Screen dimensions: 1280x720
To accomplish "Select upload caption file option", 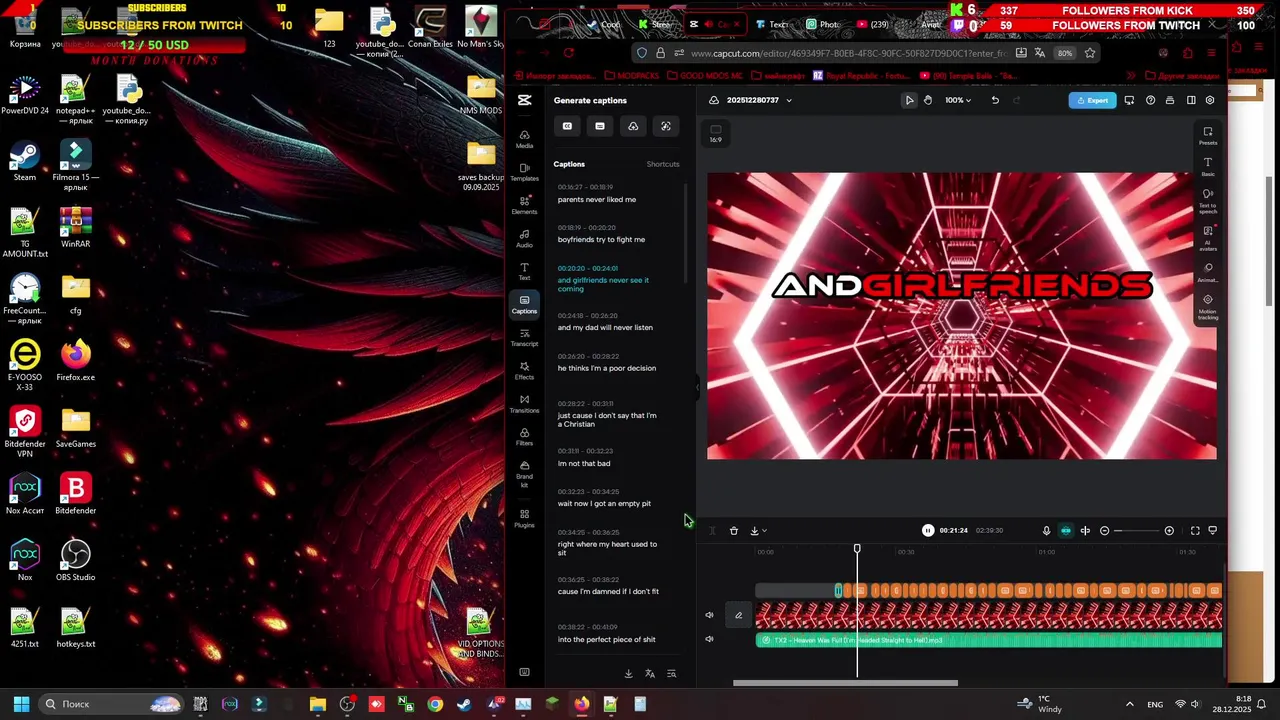I will point(633,126).
